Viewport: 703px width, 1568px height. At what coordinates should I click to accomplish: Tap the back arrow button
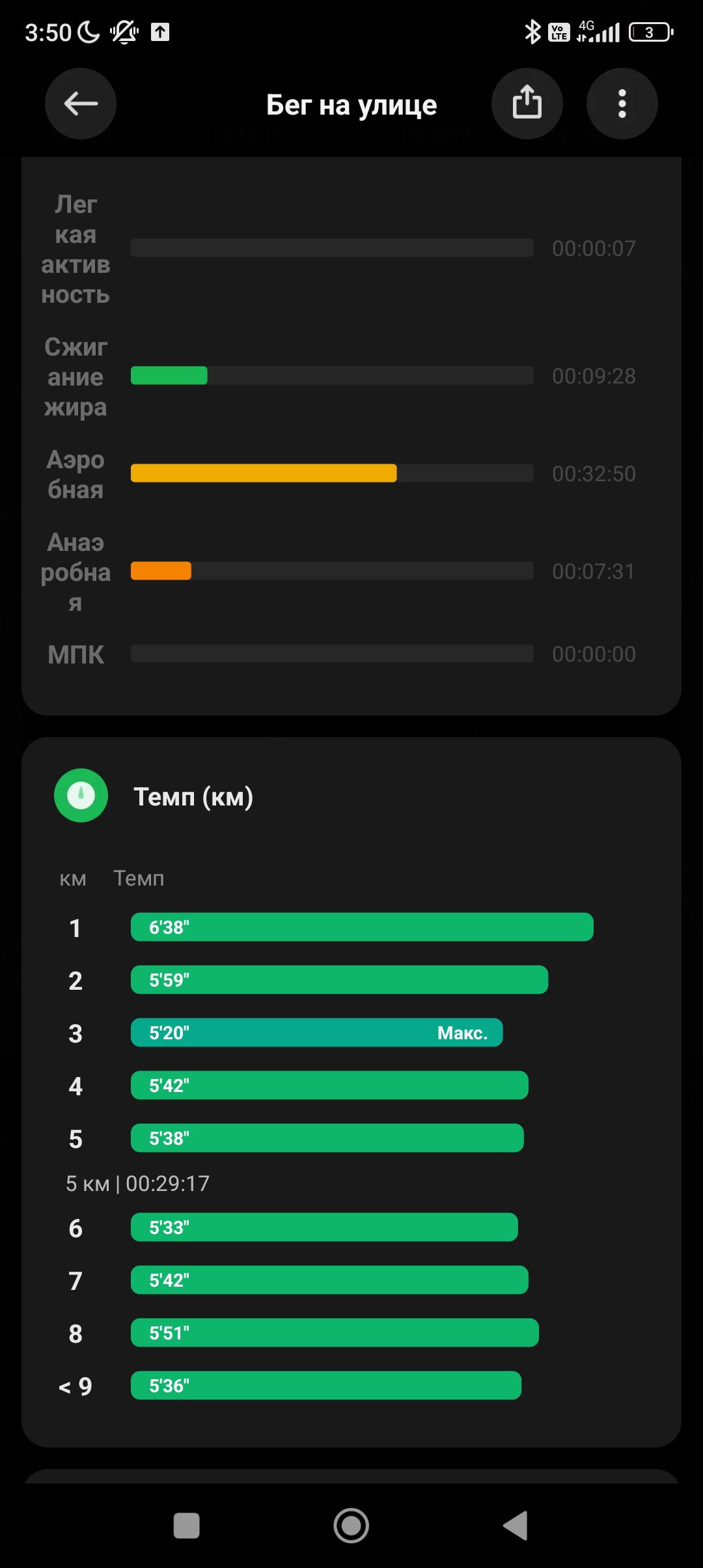point(81,104)
